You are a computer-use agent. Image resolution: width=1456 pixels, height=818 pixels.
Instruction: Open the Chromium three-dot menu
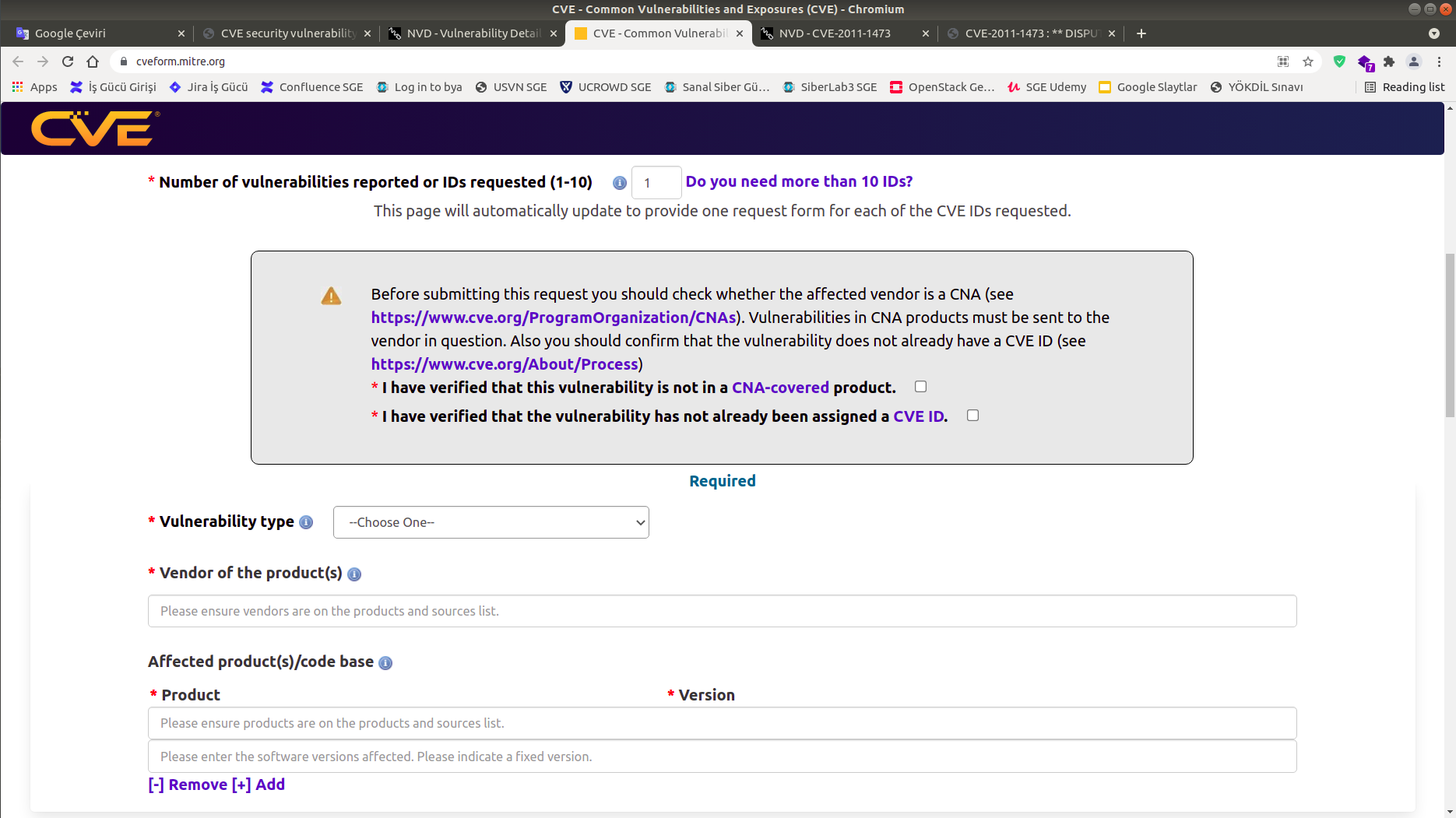tap(1439, 61)
